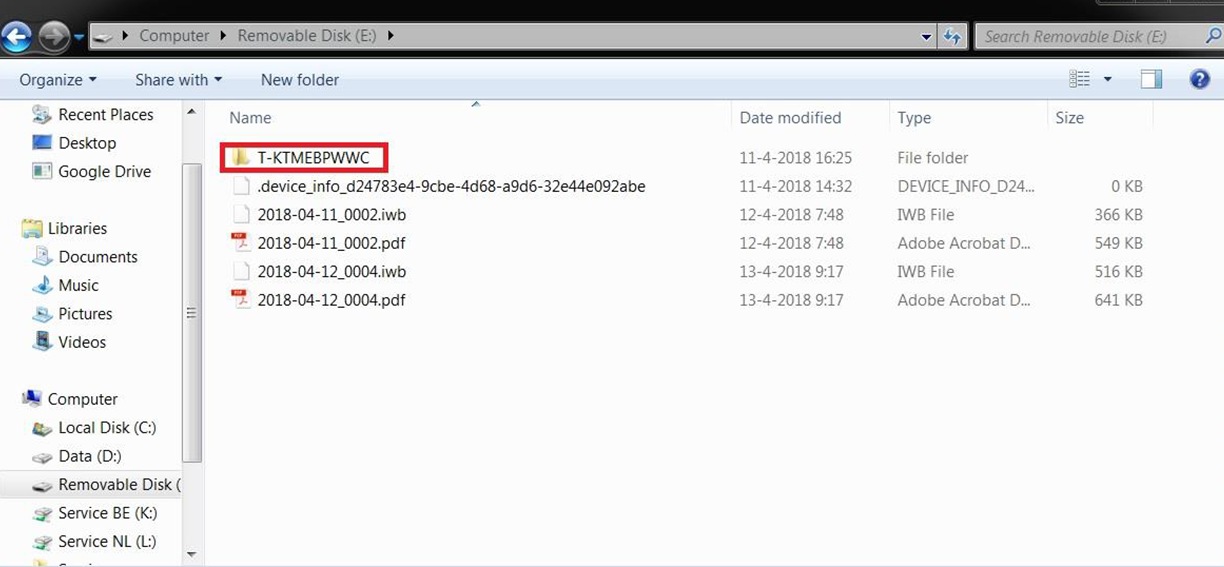Screen dimensions: 1224x567
Task: Select the .device_info_d24783e4 file icon
Action: (x=240, y=186)
